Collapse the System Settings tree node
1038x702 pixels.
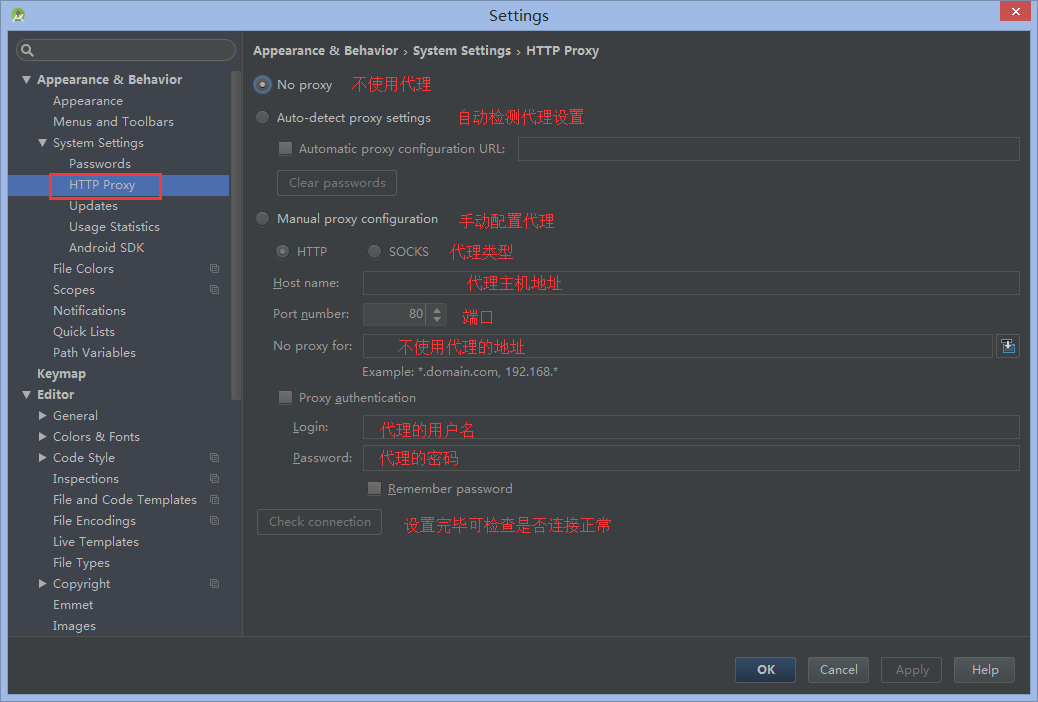click(42, 143)
